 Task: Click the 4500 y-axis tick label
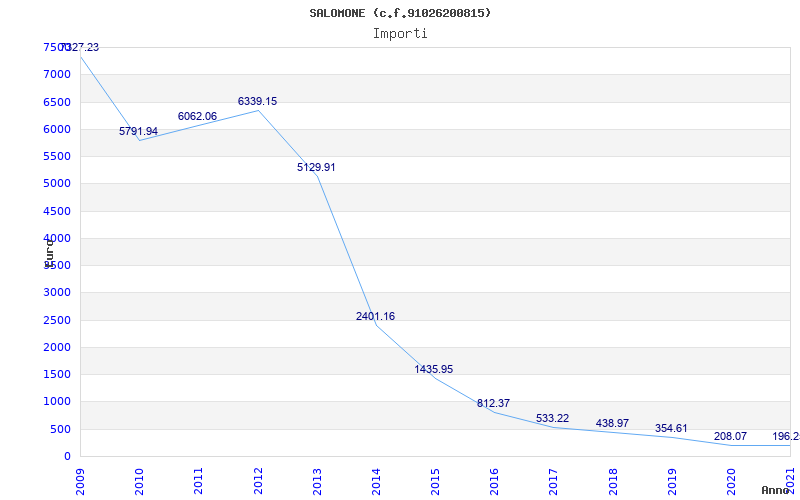tap(57, 211)
